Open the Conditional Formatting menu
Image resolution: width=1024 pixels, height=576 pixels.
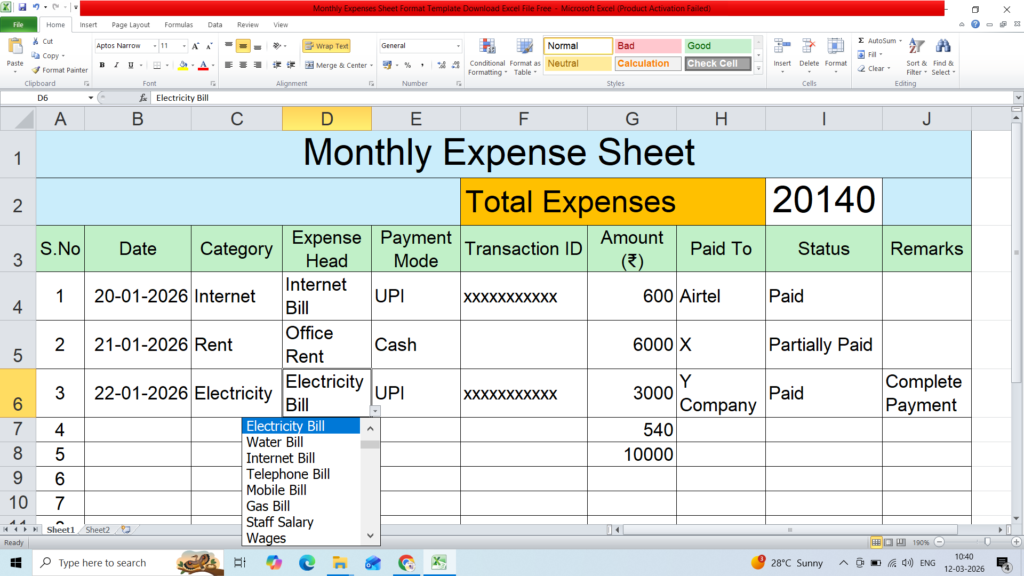point(487,57)
